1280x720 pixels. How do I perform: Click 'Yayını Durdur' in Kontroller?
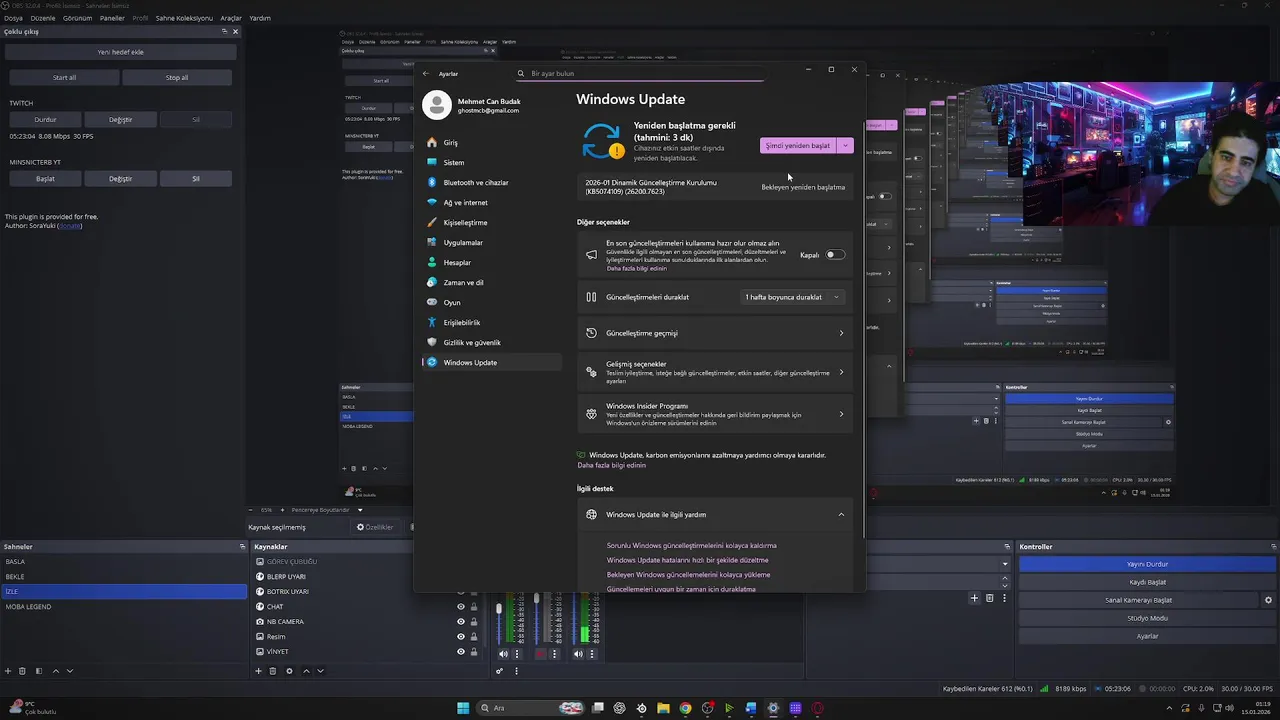click(x=1147, y=564)
